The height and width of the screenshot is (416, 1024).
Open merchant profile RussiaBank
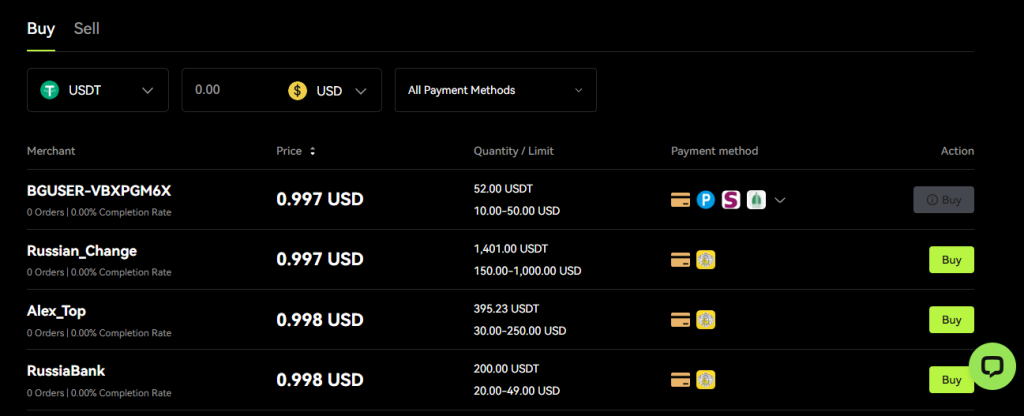66,371
